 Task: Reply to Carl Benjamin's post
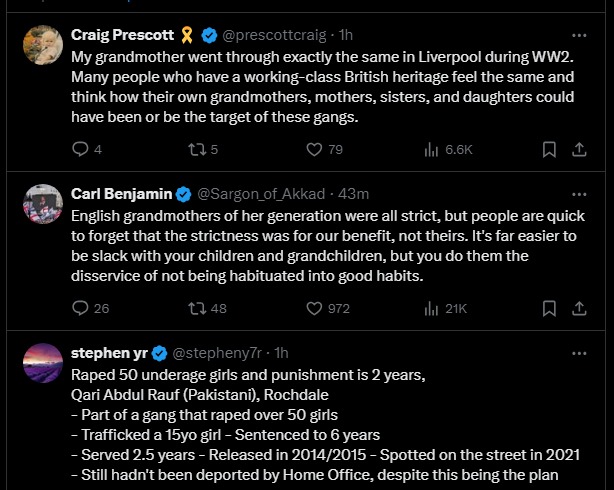pyautogui.click(x=81, y=308)
